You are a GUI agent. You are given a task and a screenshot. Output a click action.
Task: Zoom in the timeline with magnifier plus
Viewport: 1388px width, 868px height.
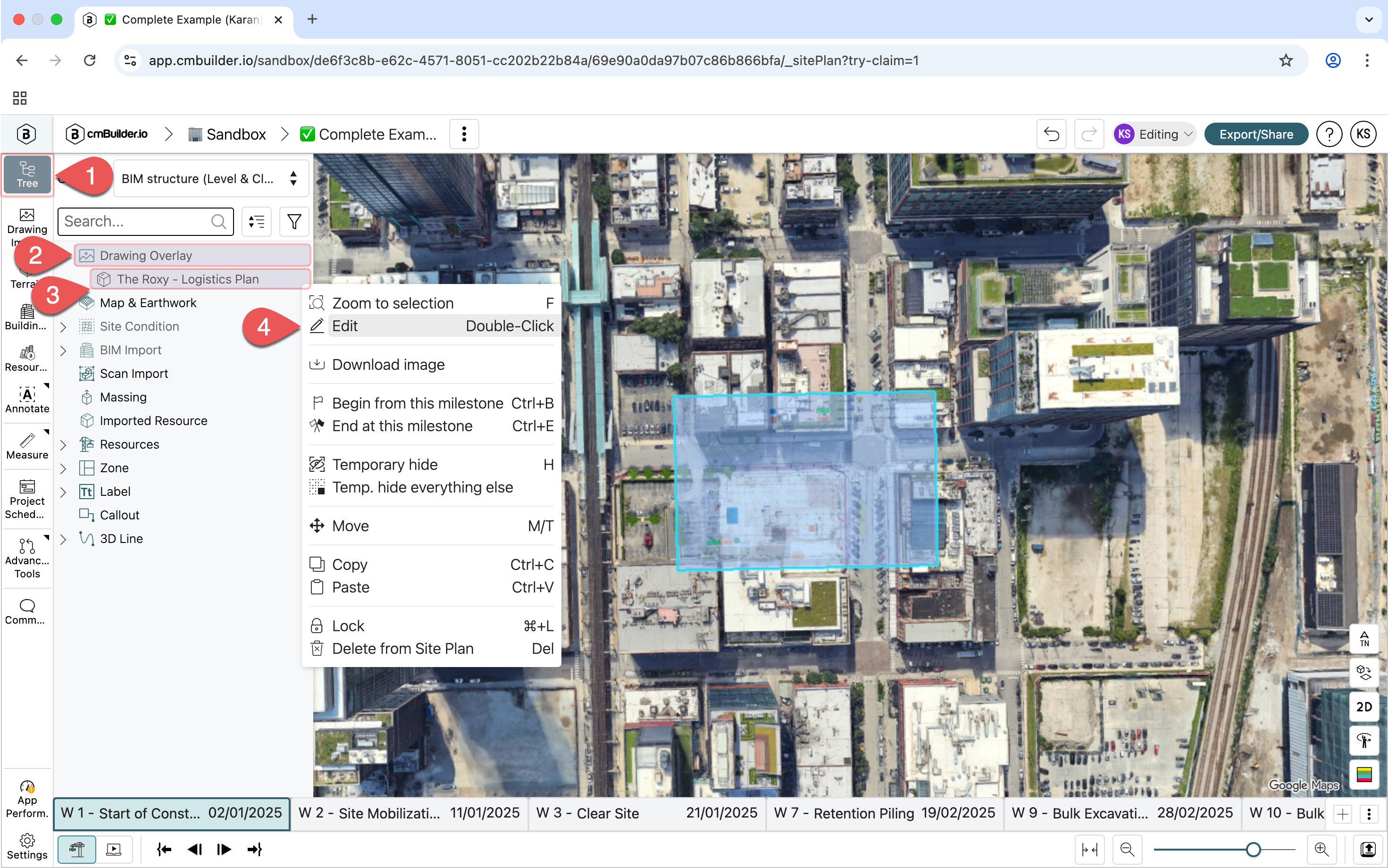click(1321, 849)
